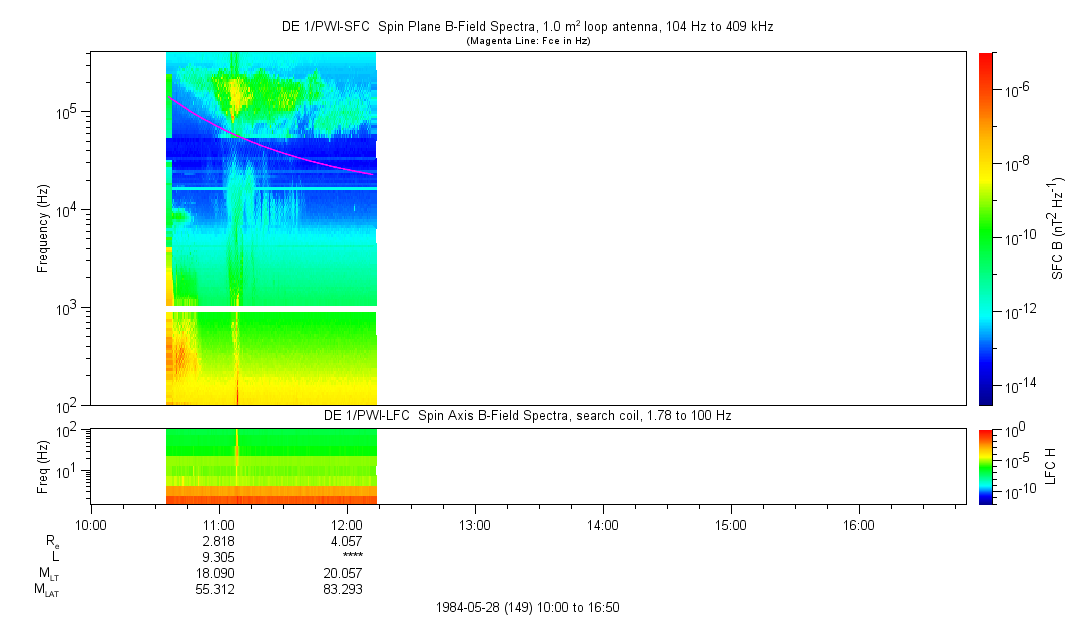Select the 15:00 time axis tick label
The height and width of the screenshot is (620, 1083).
pyautogui.click(x=730, y=524)
